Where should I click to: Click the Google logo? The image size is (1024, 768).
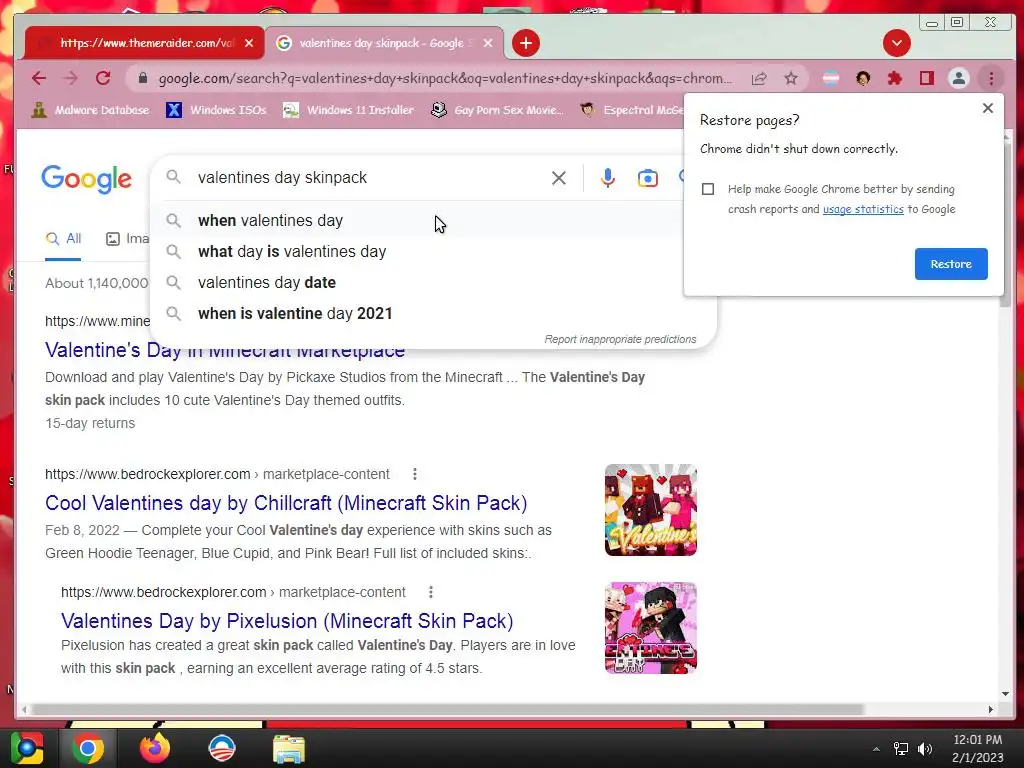pos(86,178)
